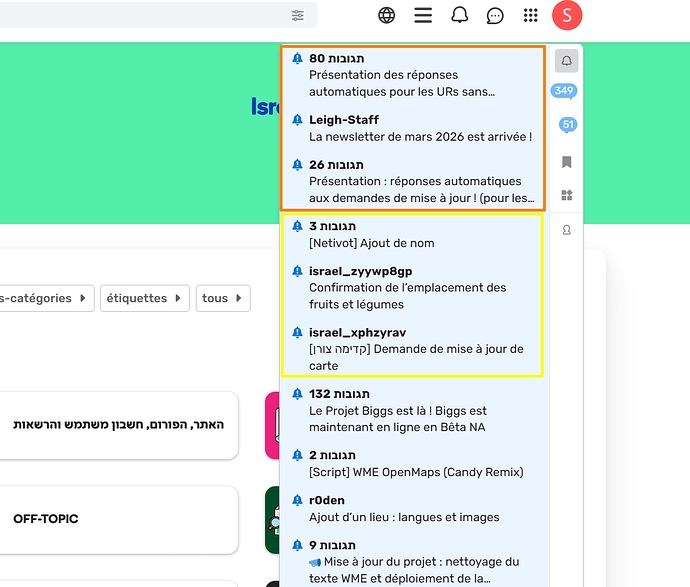Viewport: 690px width, 587px height.
Task: Open Leigh-Staff newsletter de mars 2026 notification
Action: (414, 128)
